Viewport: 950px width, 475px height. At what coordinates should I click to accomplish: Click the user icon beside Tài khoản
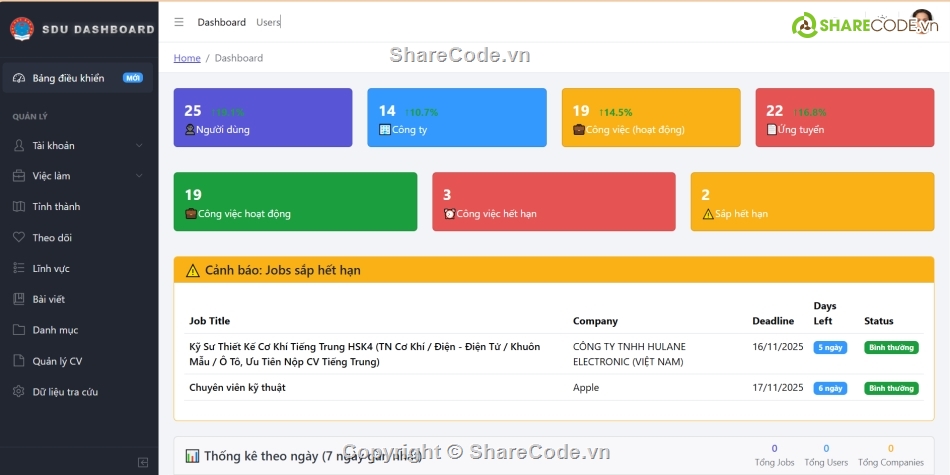19,145
